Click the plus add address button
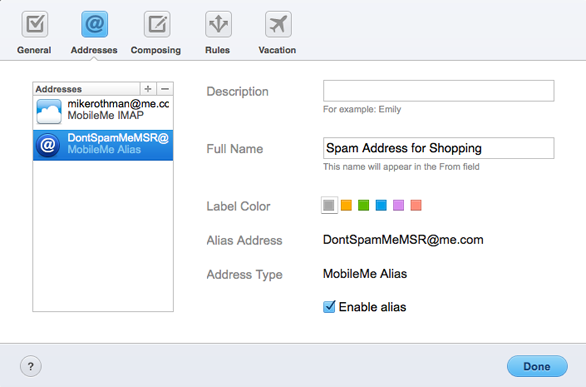Screen dimensions: 586x387 tap(148, 89)
